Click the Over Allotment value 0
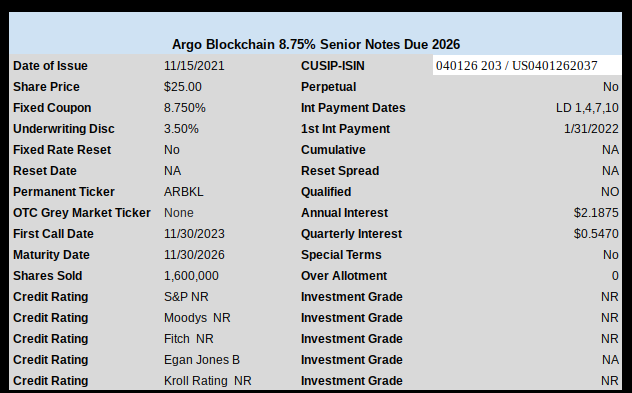Image resolution: width=632 pixels, height=393 pixels. pos(615,276)
